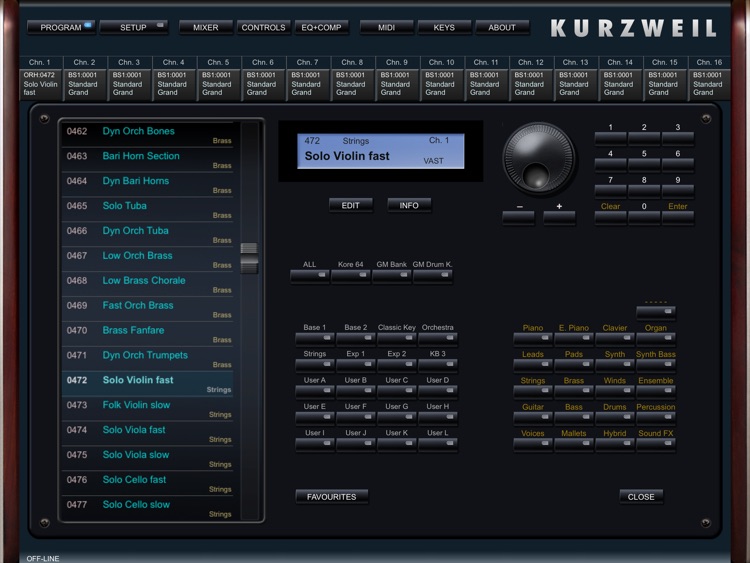Select the Chn. 16 Standard Grand slot

click(x=709, y=84)
